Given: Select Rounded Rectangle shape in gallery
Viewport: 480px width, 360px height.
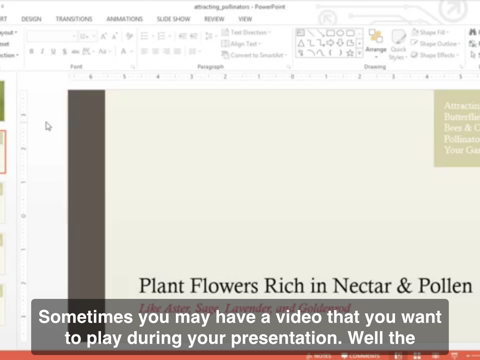Looking at the screenshot, I should click(350, 33).
